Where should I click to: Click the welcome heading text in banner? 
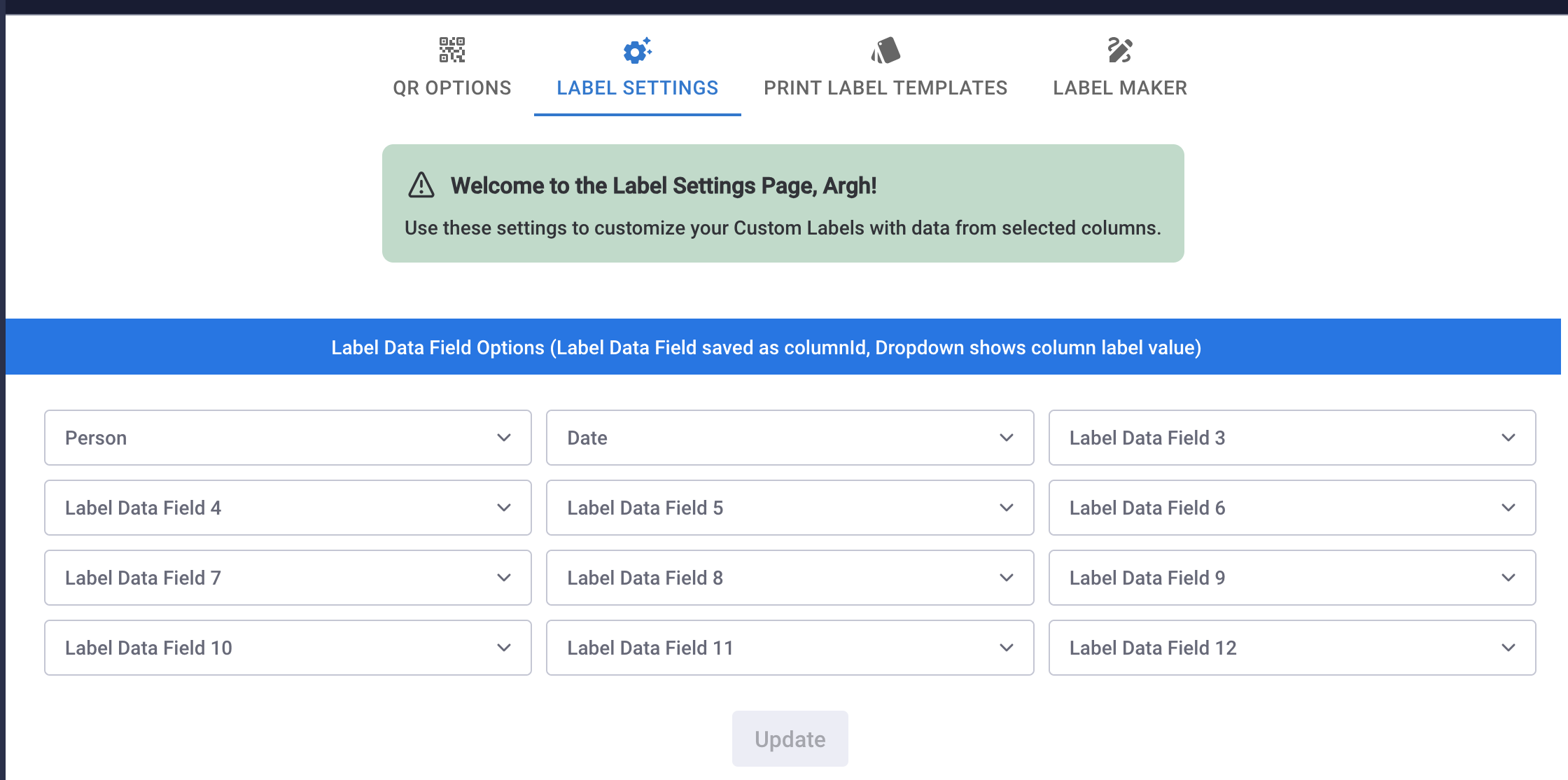click(664, 186)
